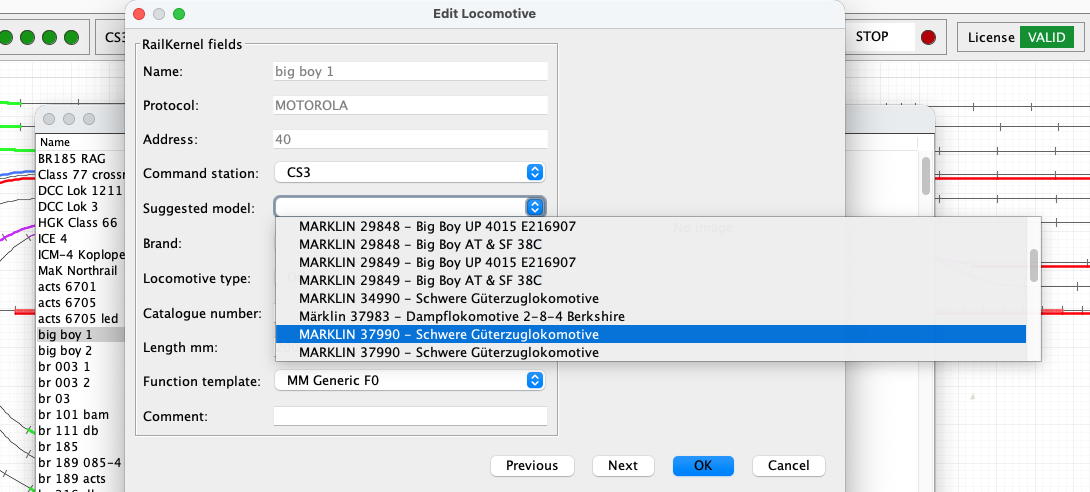The image size is (1090, 492).
Task: Cancel the Edit Locomotive dialog
Action: click(x=787, y=466)
